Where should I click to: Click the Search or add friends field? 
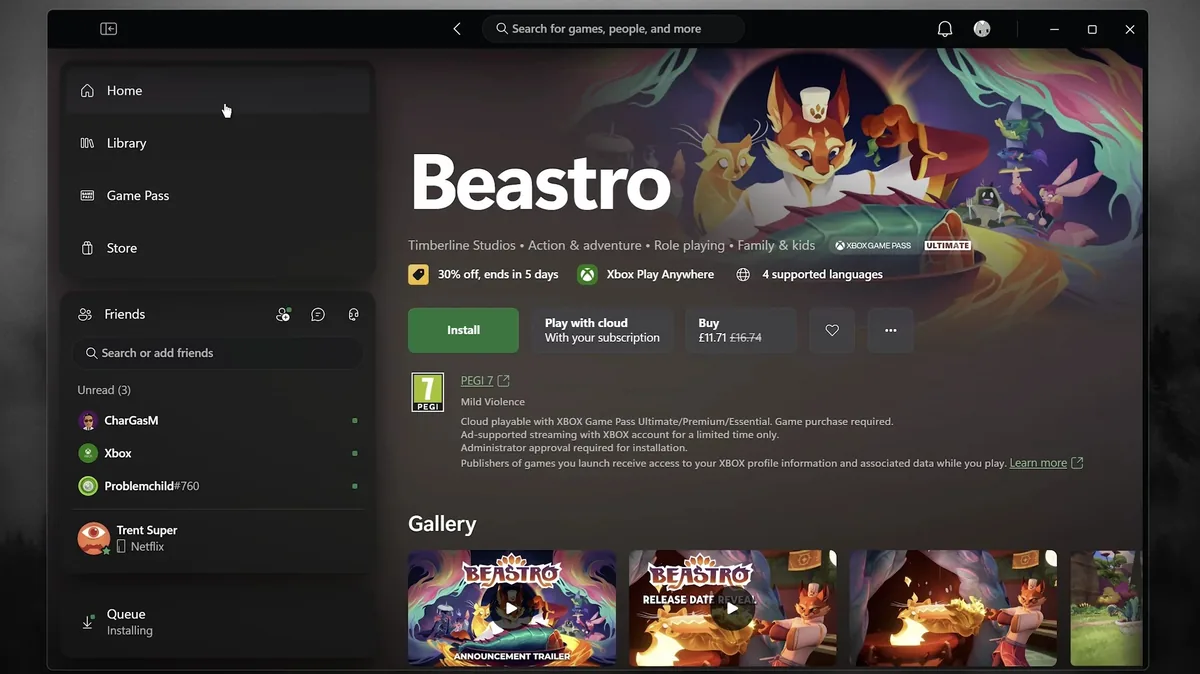pos(217,353)
